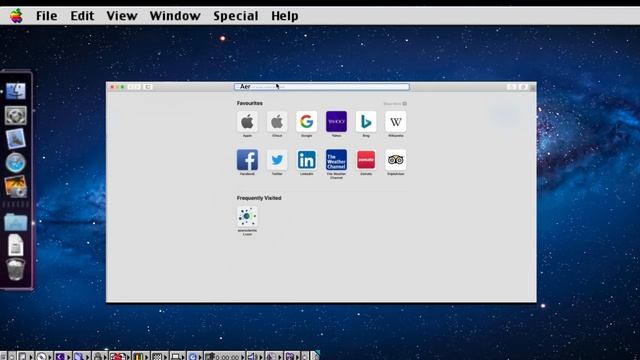Open the File menu
This screenshot has height=360, width=640.
(47, 16)
